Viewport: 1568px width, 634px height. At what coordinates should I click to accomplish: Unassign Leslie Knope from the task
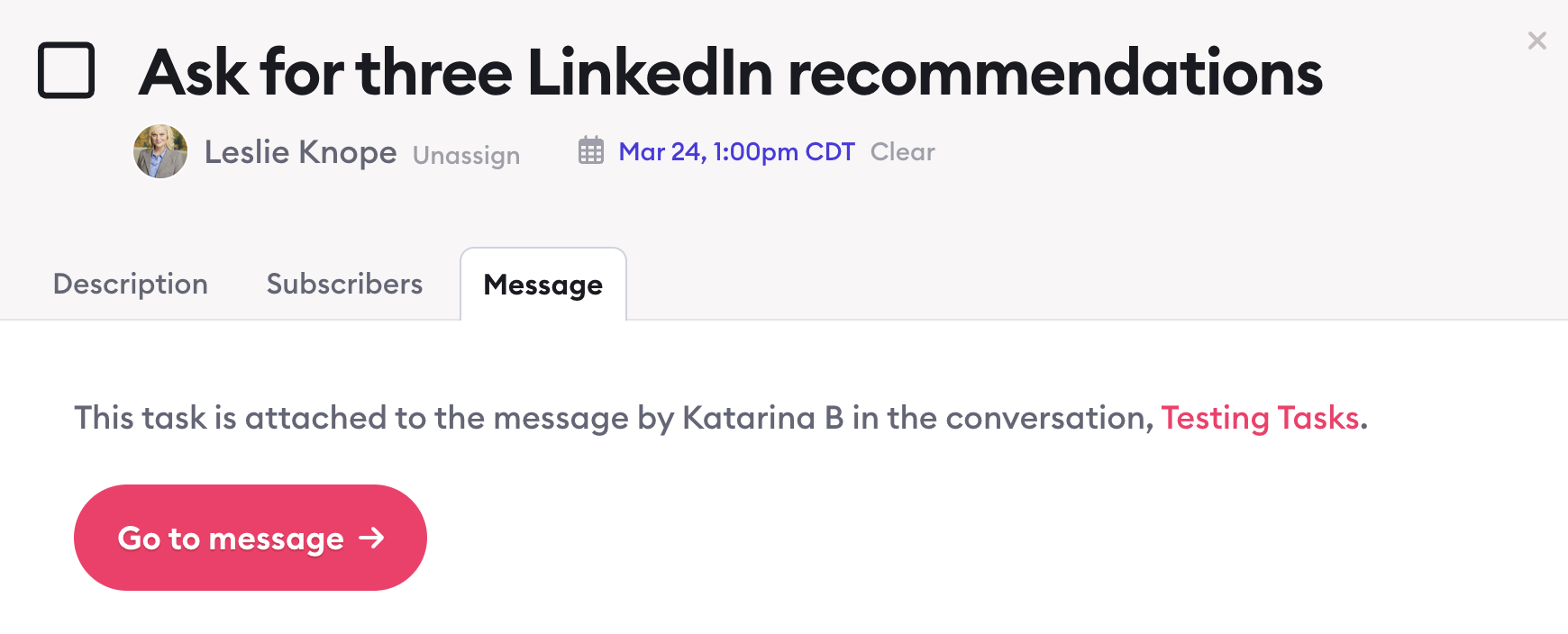[466, 155]
